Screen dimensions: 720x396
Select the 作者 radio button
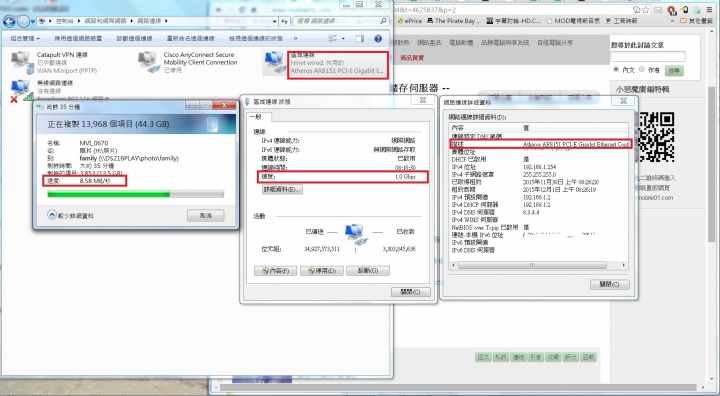point(641,69)
